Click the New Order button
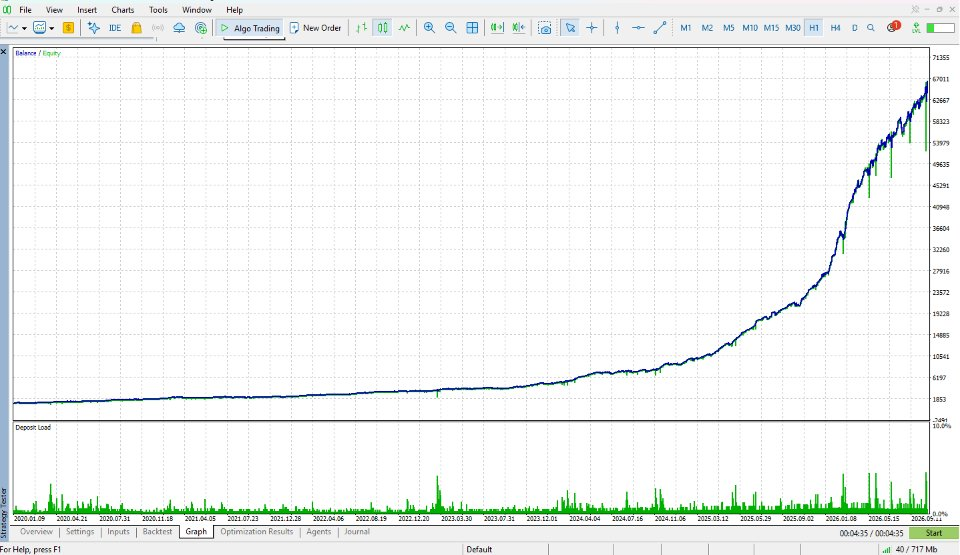This screenshot has height=555, width=960. [315, 28]
